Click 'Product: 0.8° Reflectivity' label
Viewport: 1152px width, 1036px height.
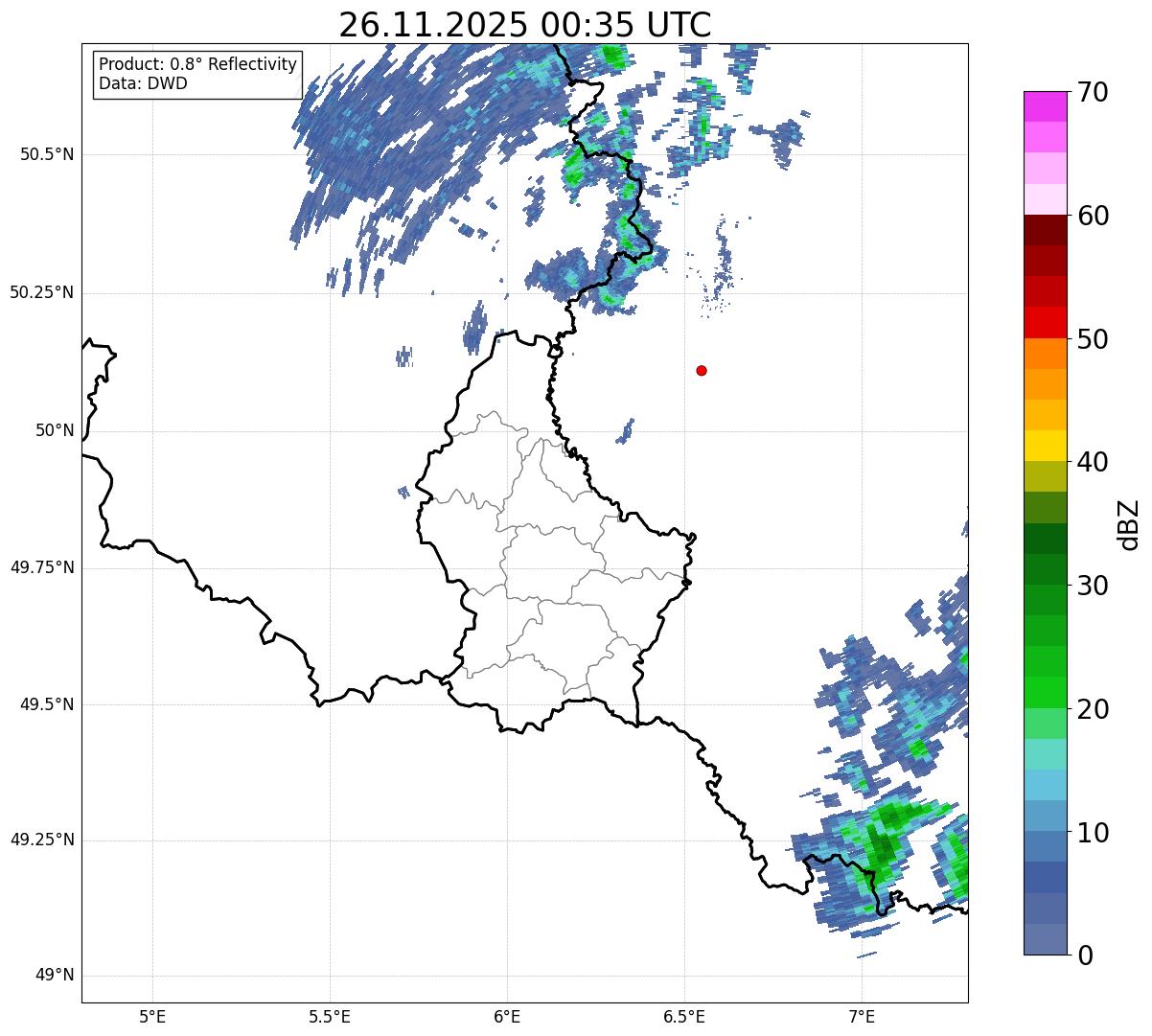pos(198,64)
